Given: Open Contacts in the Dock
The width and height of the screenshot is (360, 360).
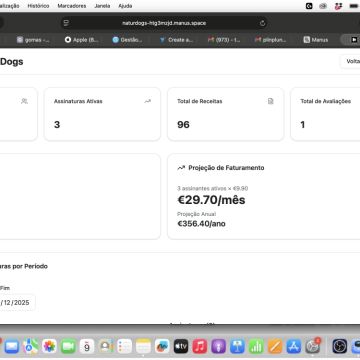Looking at the screenshot, I should click(106, 346).
